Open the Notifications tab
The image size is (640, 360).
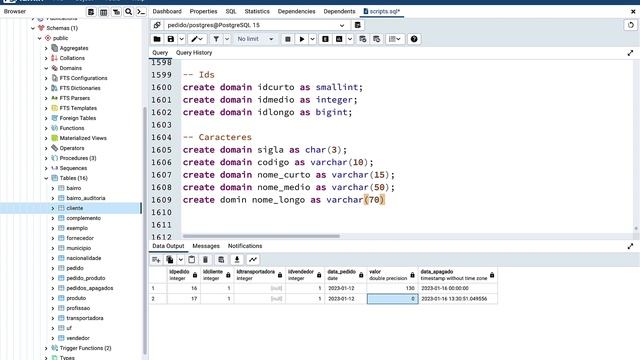click(x=245, y=246)
